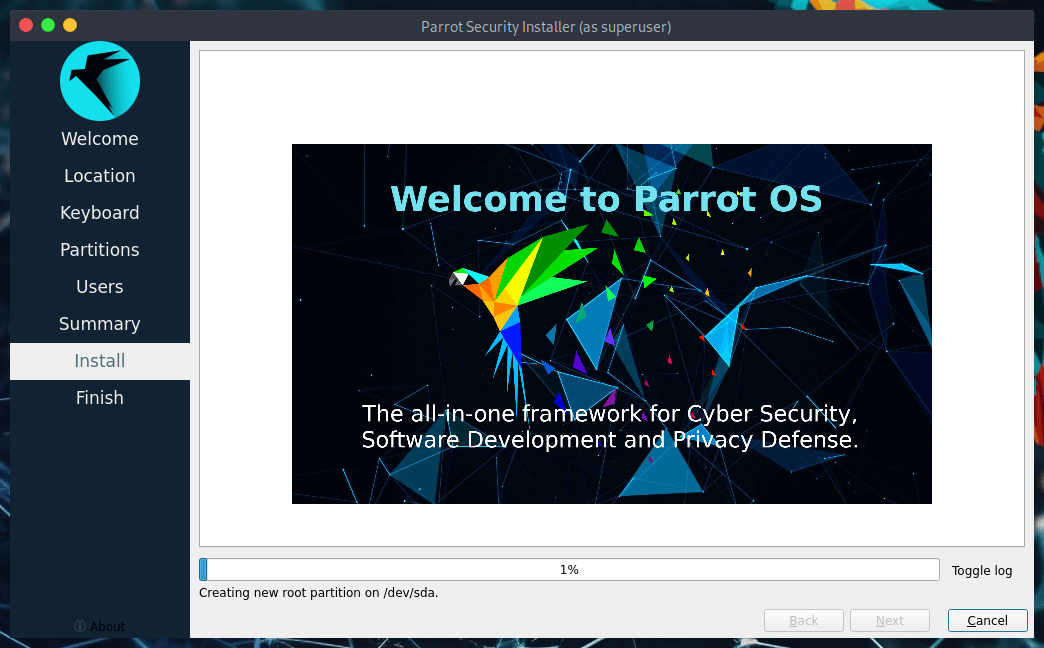
Task: Select the Users step
Action: click(99, 286)
